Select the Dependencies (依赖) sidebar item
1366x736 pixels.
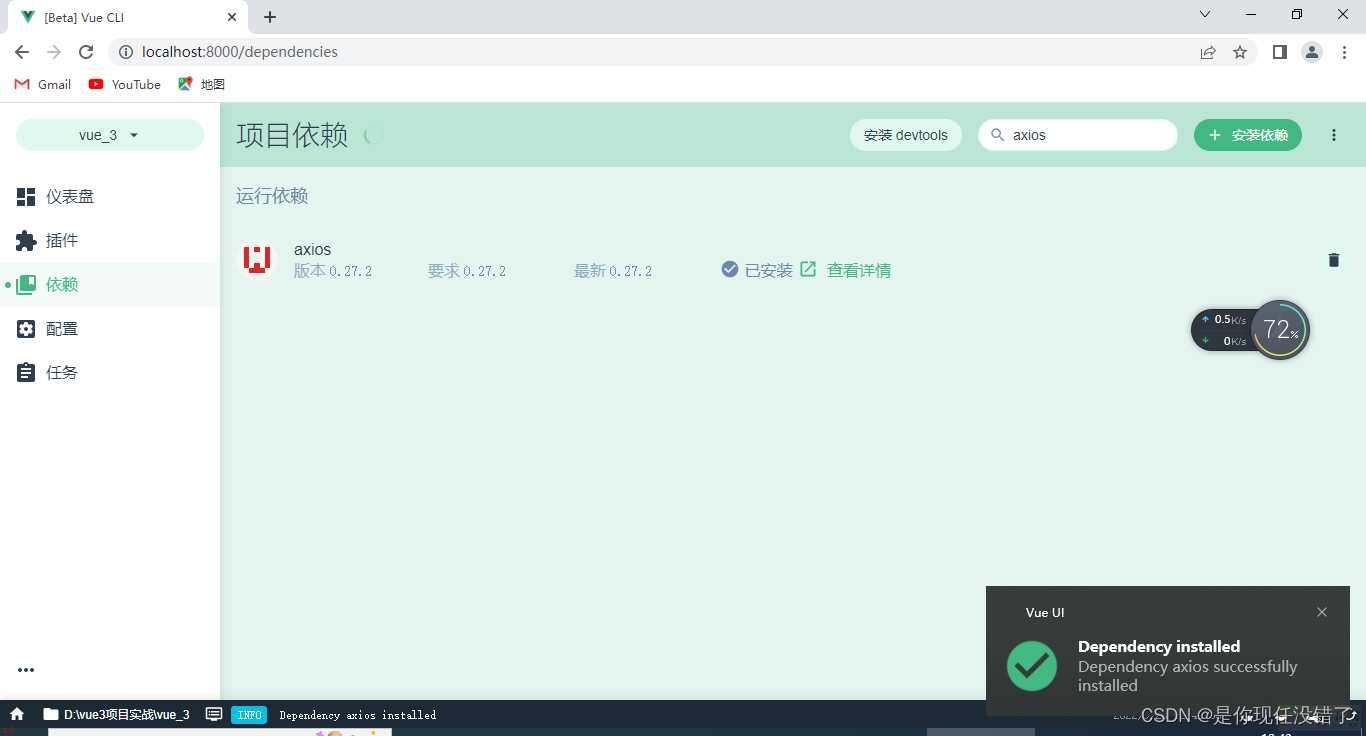110,285
